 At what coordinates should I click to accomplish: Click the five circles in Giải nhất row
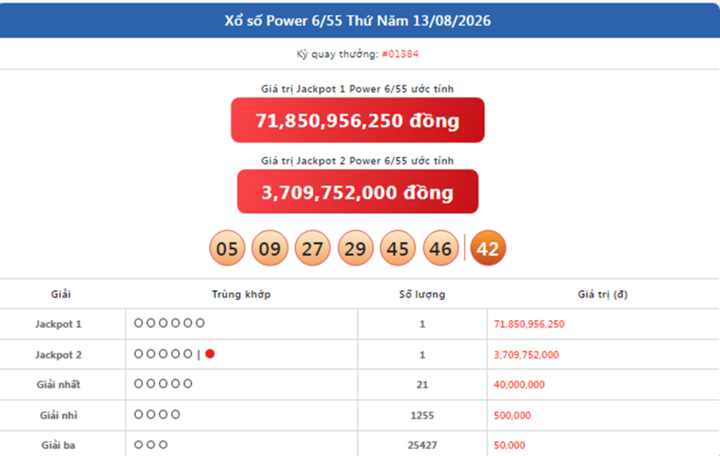coord(163,384)
